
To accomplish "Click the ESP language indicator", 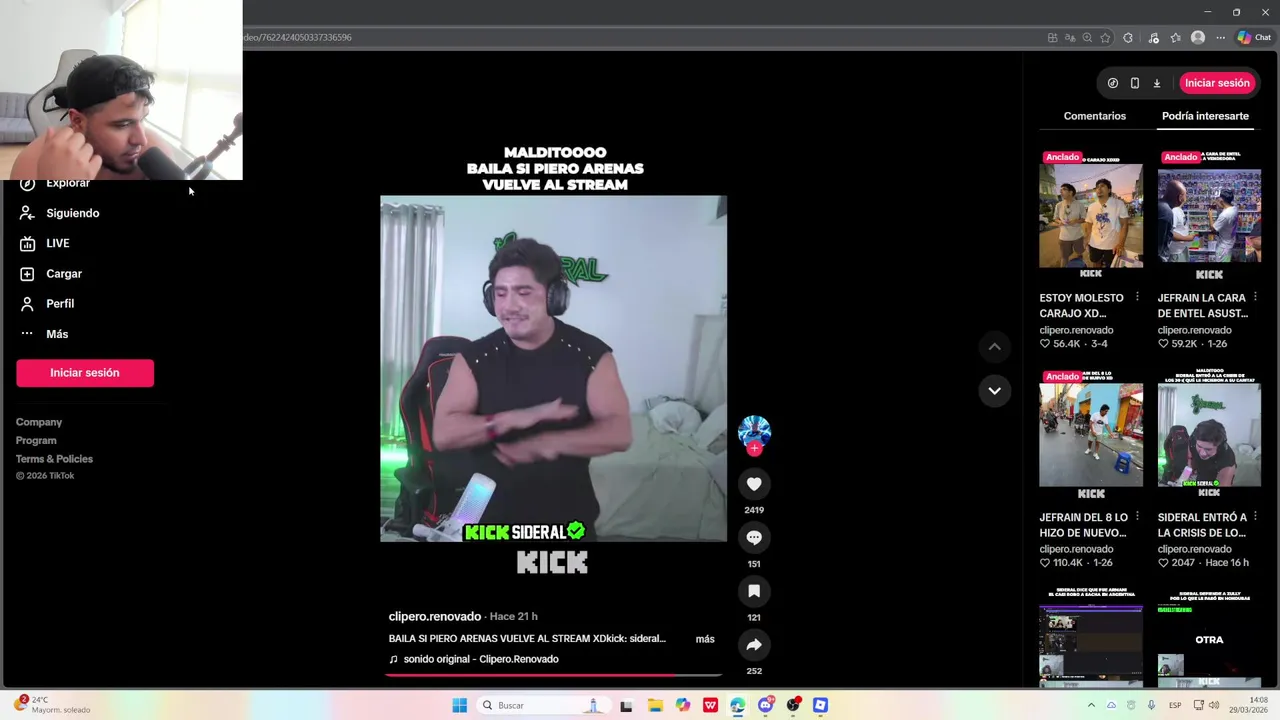I will (1175, 705).
